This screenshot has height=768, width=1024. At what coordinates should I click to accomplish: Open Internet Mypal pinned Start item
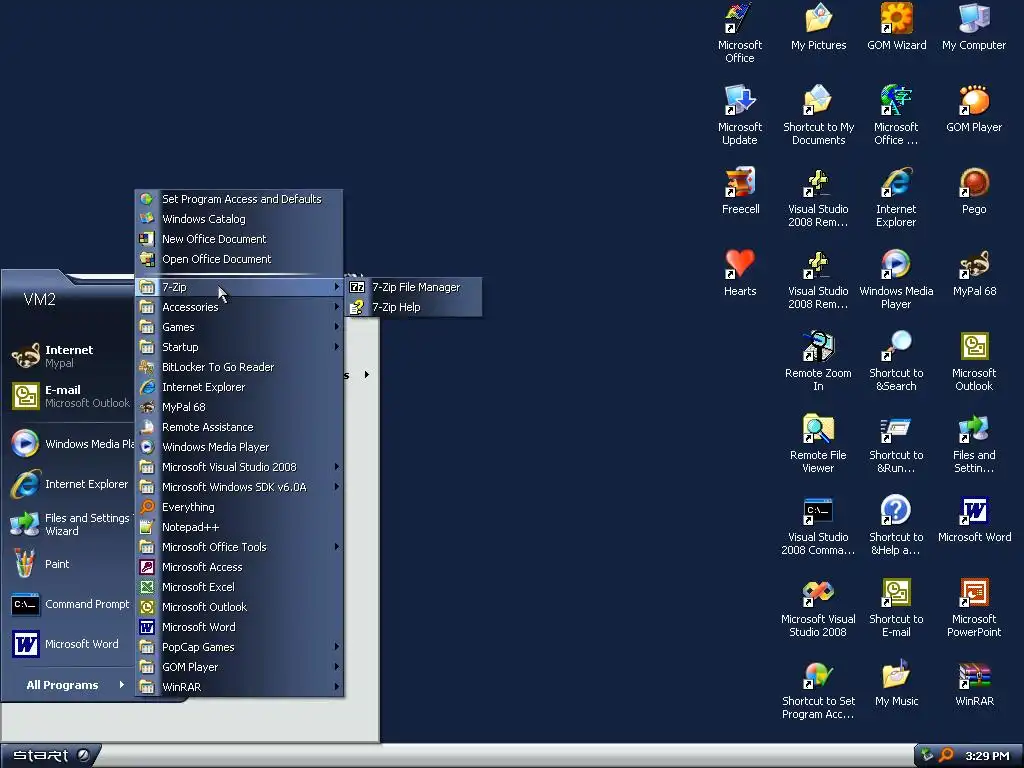click(71, 357)
